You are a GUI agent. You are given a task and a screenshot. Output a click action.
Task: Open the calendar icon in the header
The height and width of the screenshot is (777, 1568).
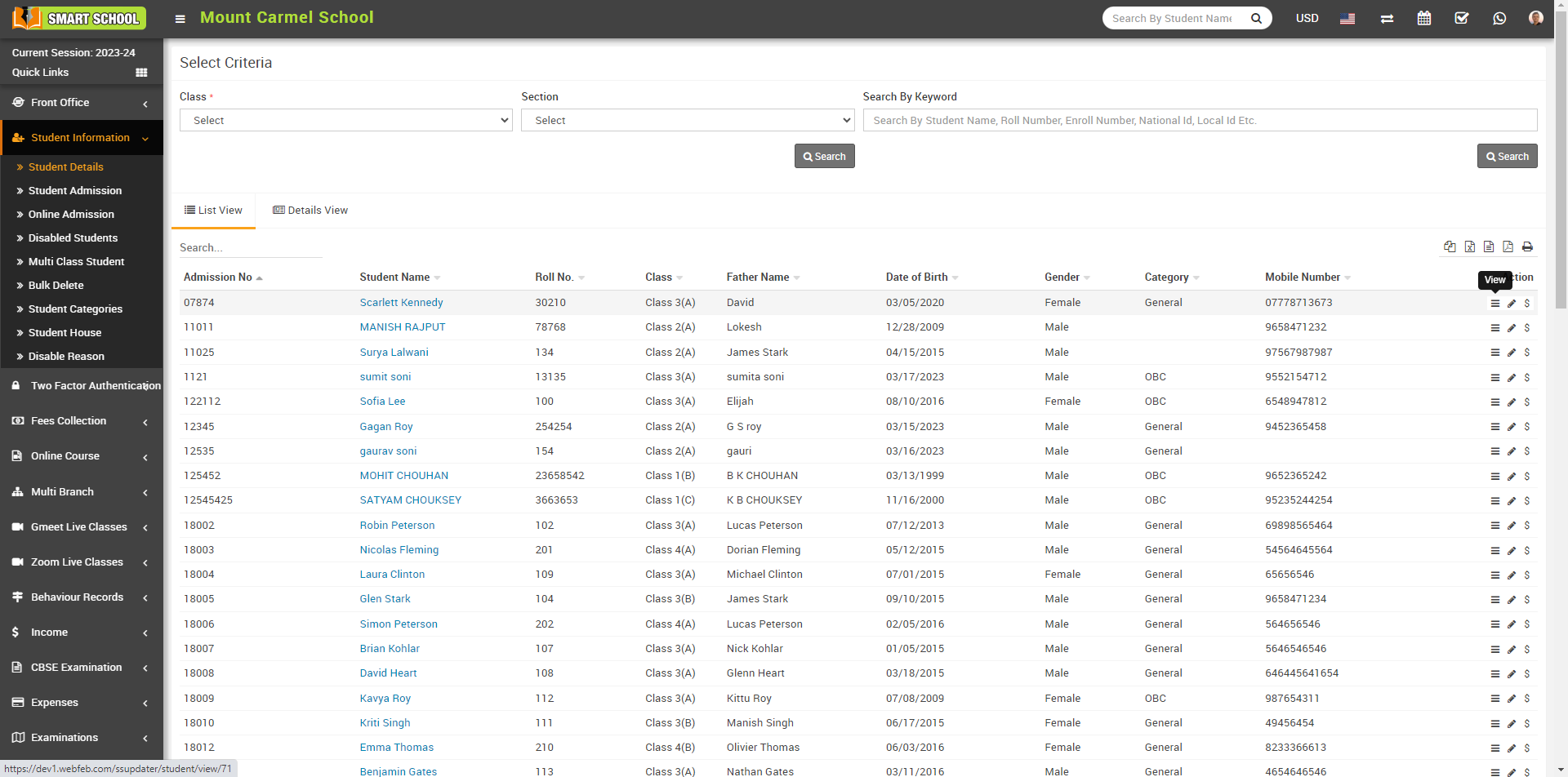[x=1424, y=18]
